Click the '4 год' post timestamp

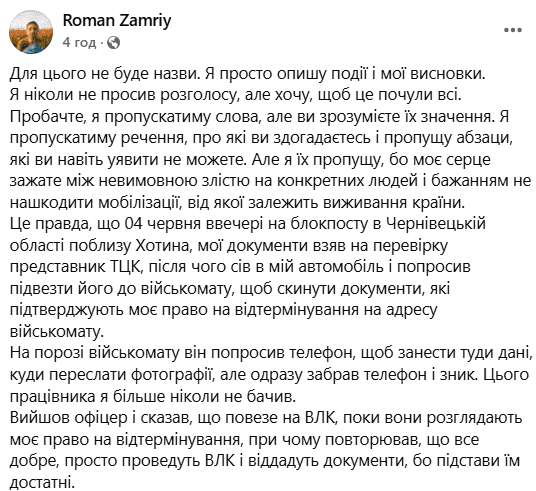(79, 43)
